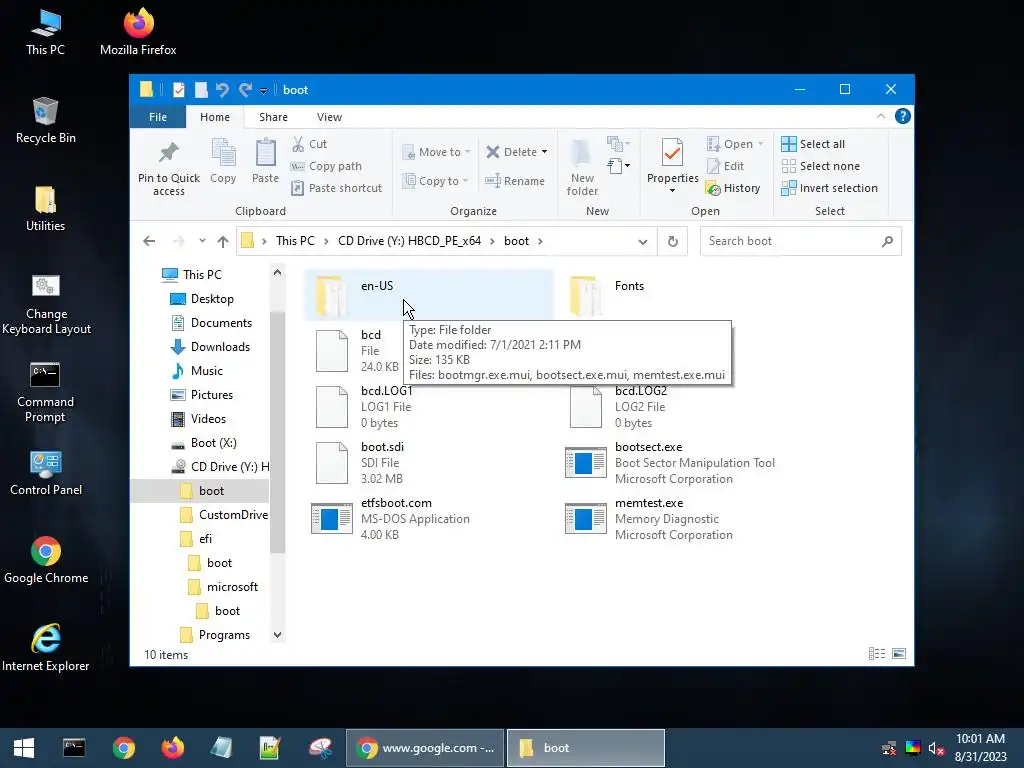Choose Paste shortcut command

tap(336, 188)
